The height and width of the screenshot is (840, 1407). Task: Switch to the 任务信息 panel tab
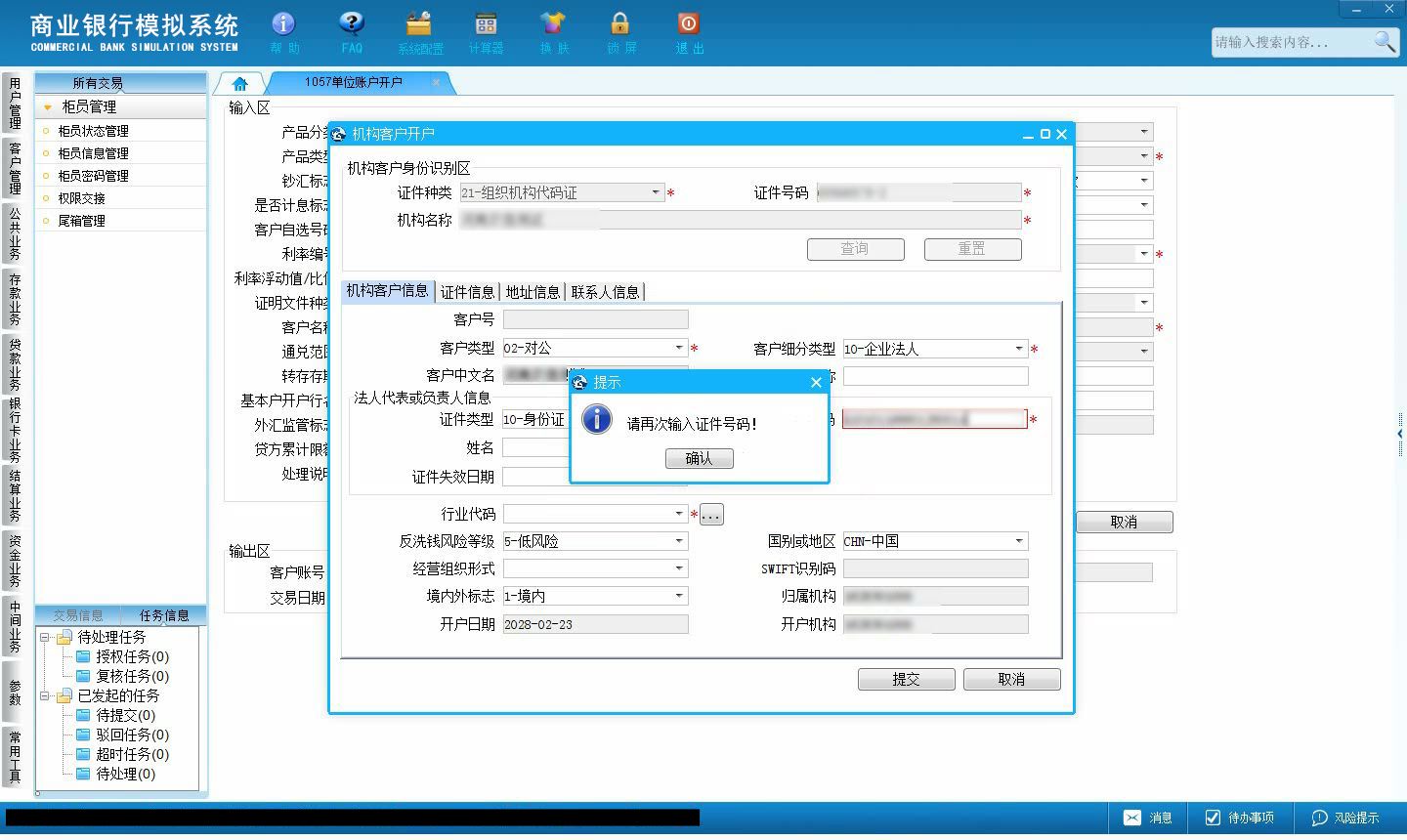point(164,615)
